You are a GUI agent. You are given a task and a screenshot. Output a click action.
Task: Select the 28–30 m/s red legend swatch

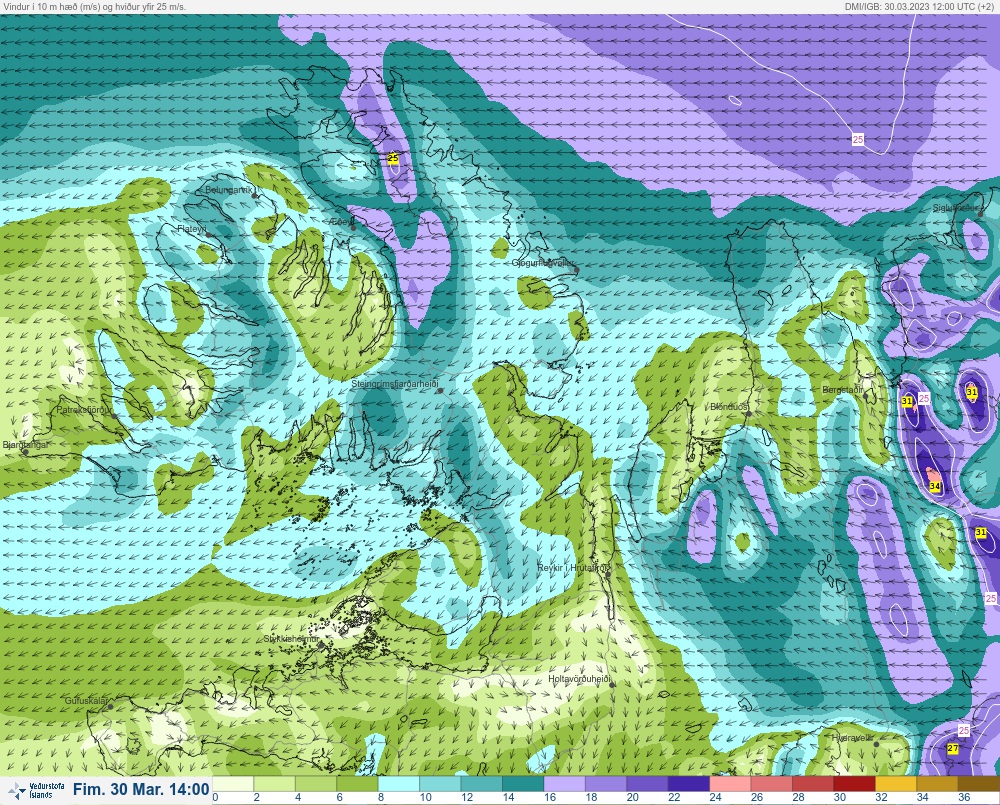(x=813, y=783)
